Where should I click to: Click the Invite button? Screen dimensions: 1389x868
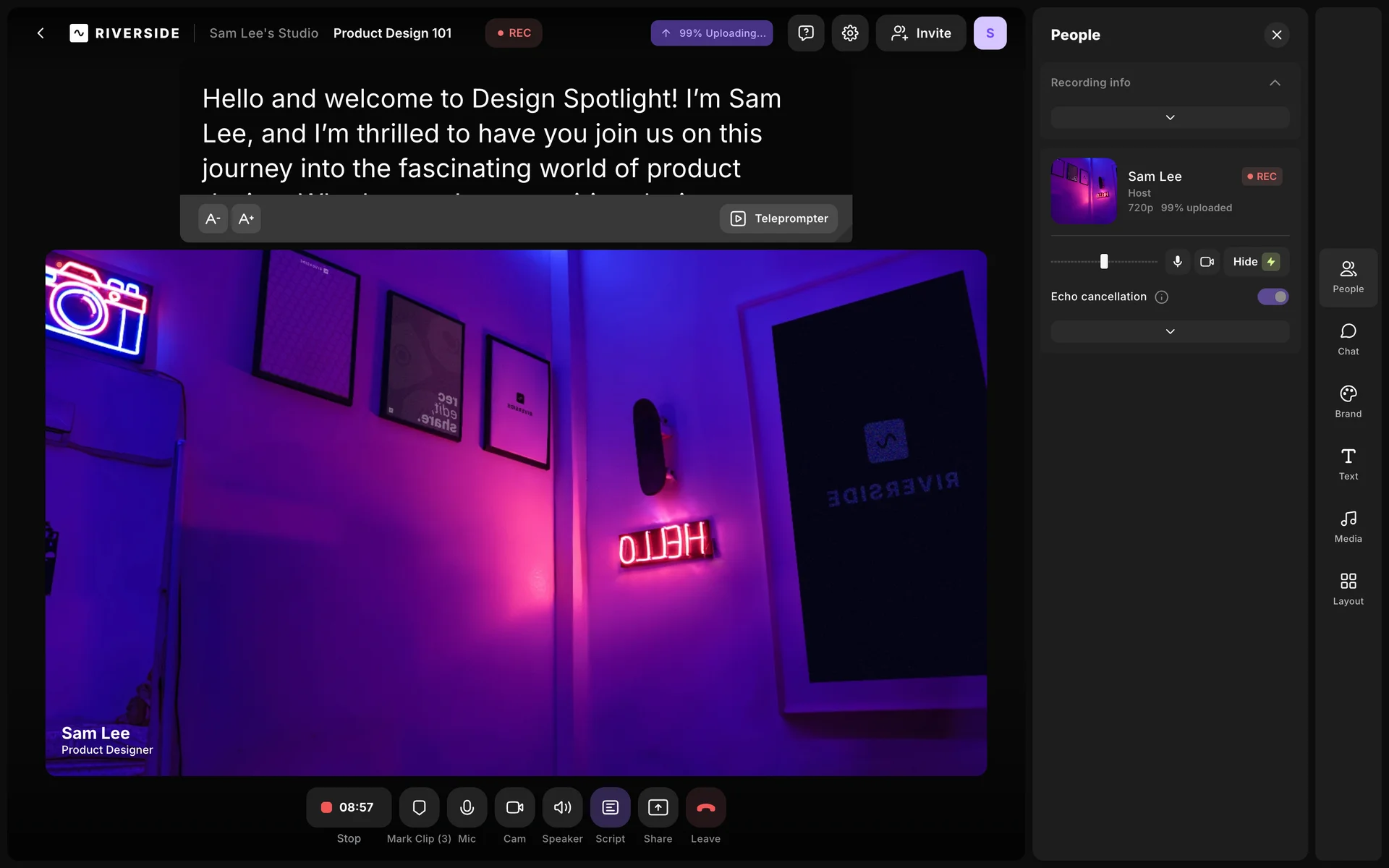(920, 33)
